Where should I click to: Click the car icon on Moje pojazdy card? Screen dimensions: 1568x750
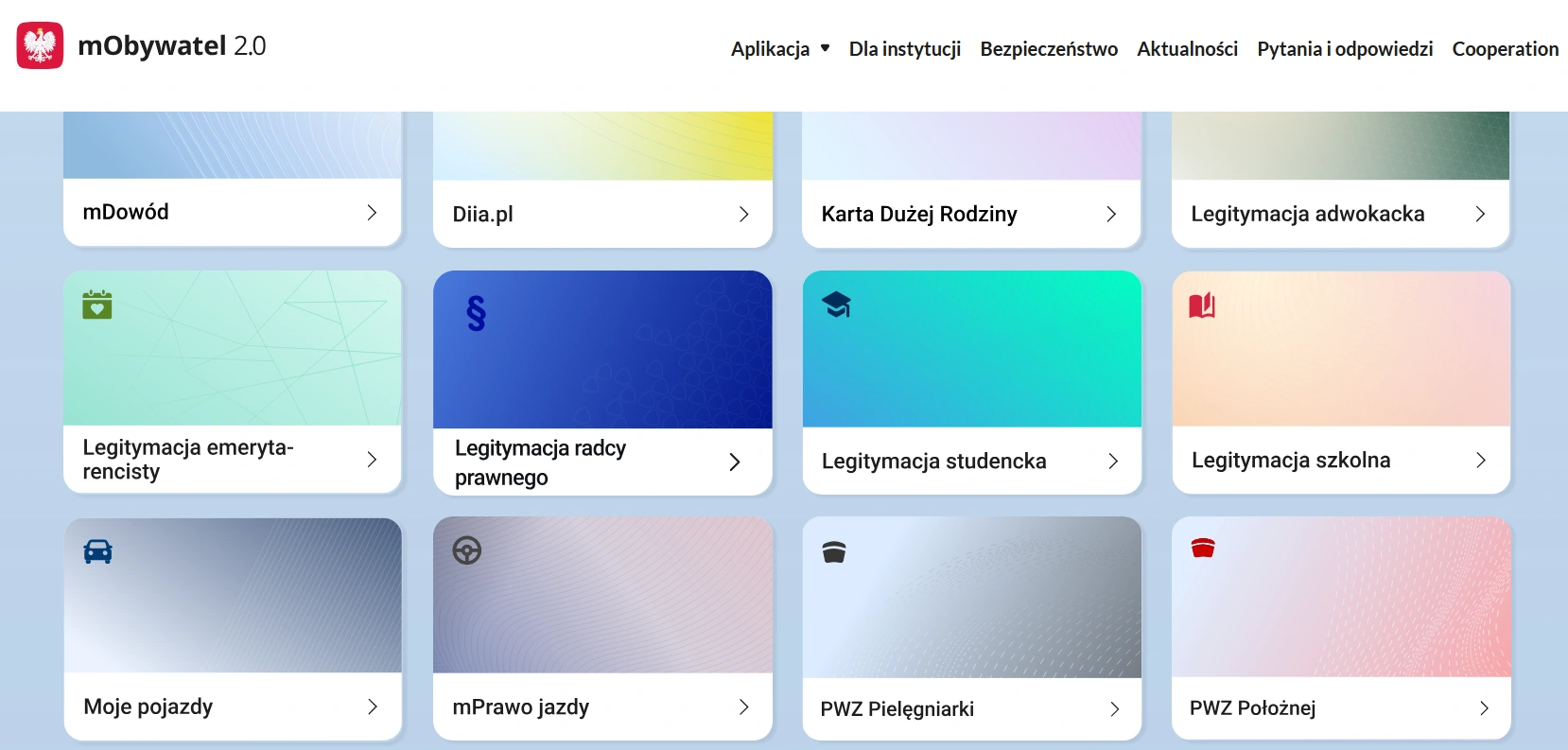(97, 551)
